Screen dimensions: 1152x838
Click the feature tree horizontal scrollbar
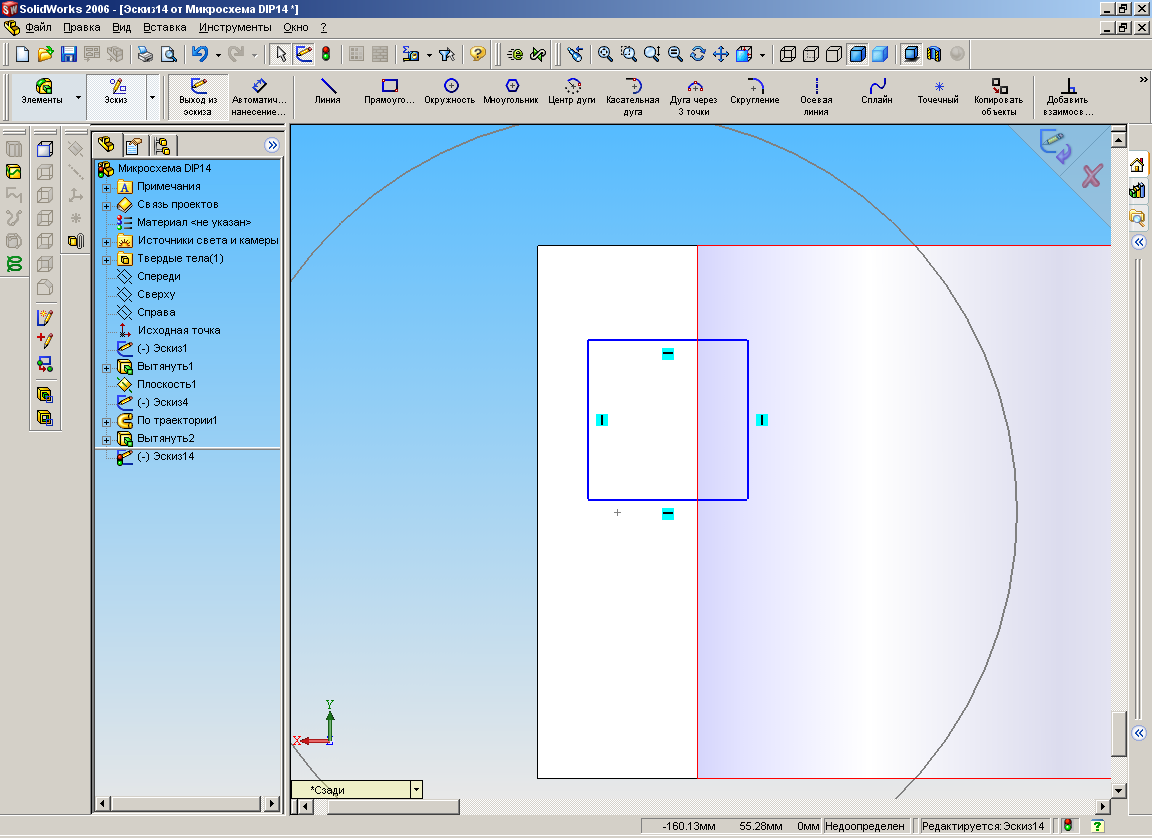coord(188,803)
